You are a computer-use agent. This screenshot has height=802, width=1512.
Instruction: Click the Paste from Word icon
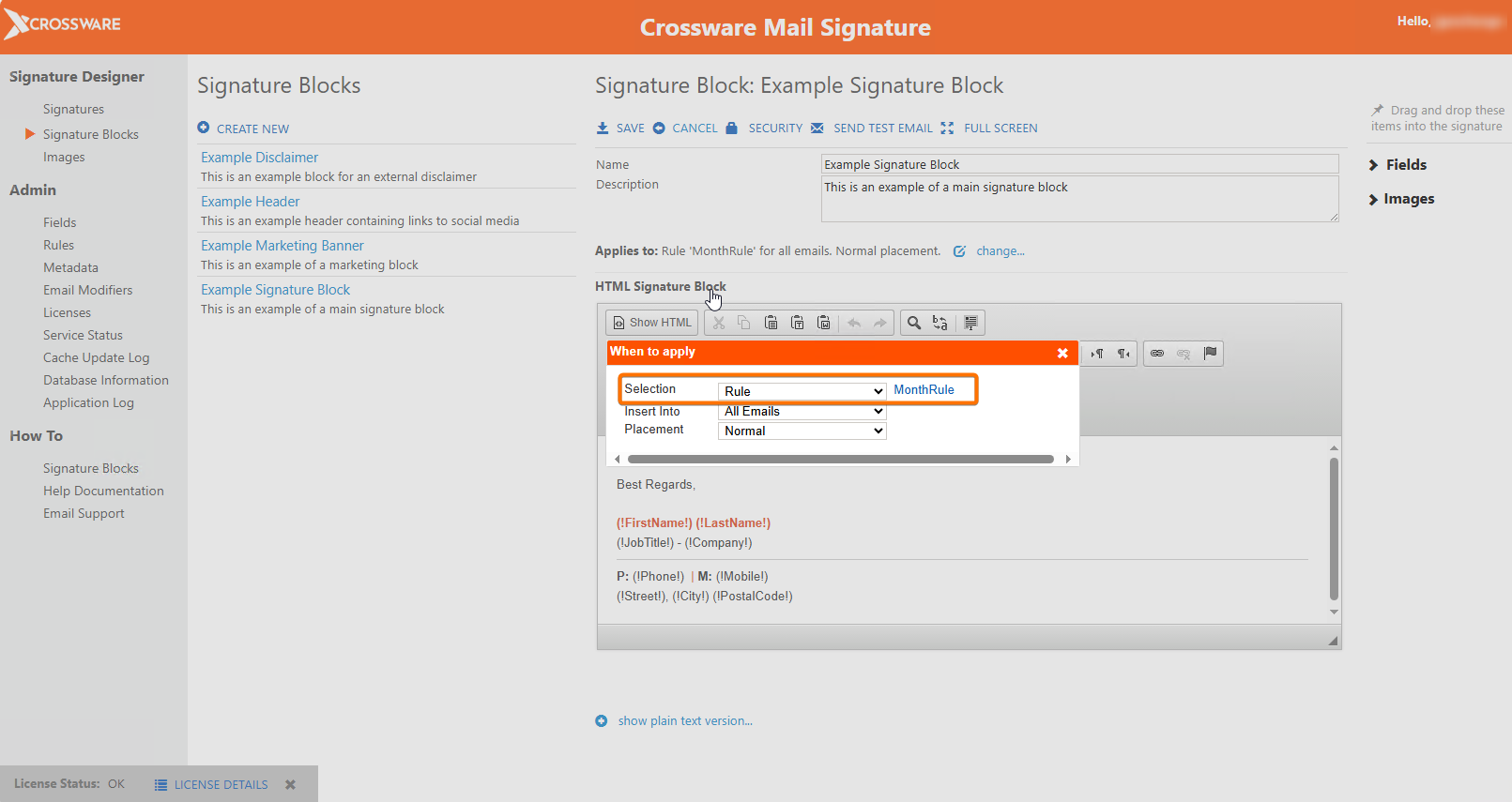823,323
